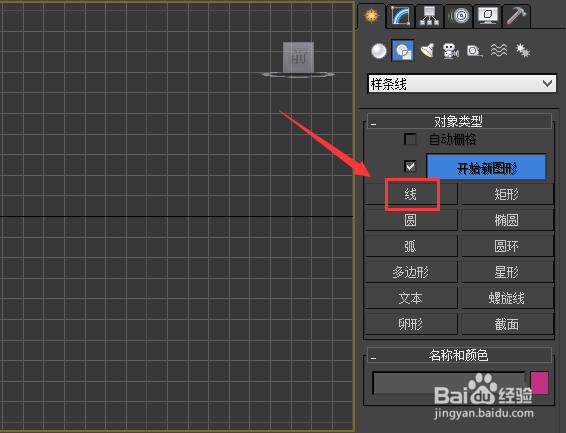Screen dimensions: 566x433
Task: Click the 前 ViewCube face
Action: pos(298,57)
